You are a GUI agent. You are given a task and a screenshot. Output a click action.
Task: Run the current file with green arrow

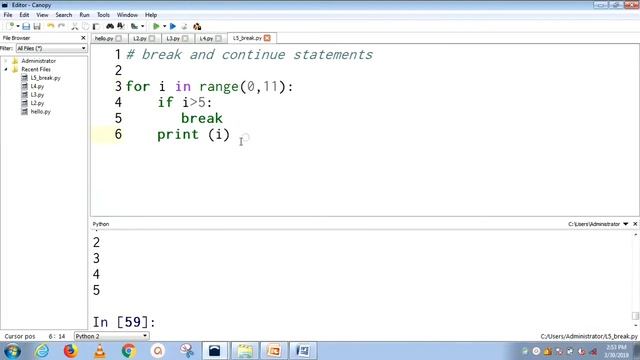156,27
